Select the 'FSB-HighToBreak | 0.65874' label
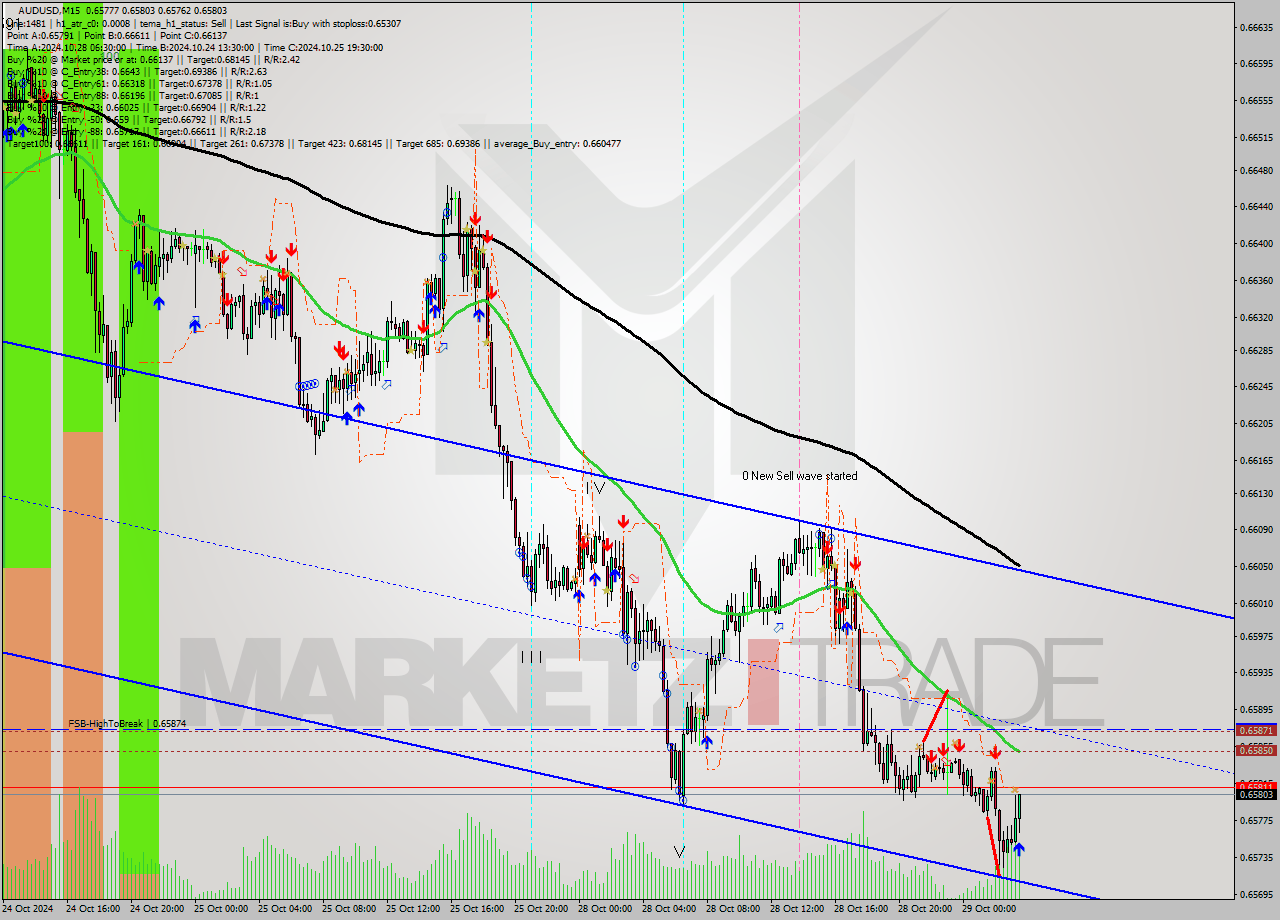Screen dimensions: 1280x920 tap(127, 723)
